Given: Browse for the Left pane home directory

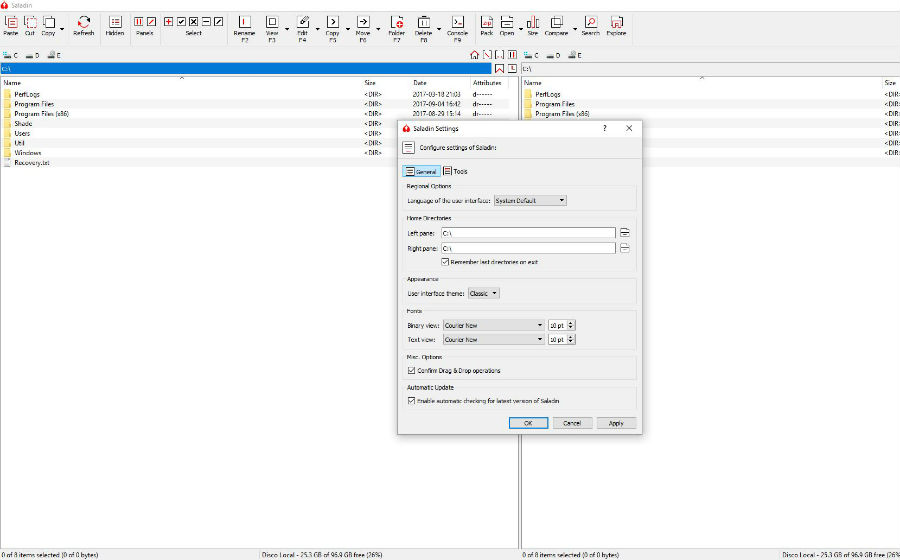Looking at the screenshot, I should (625, 232).
